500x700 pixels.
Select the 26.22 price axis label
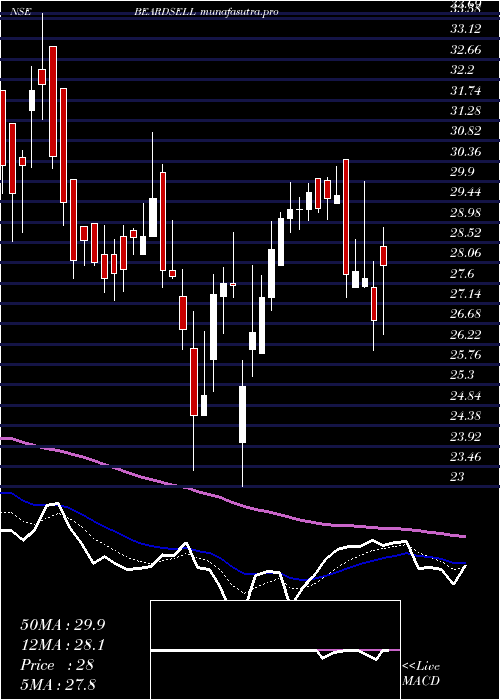(x=466, y=335)
